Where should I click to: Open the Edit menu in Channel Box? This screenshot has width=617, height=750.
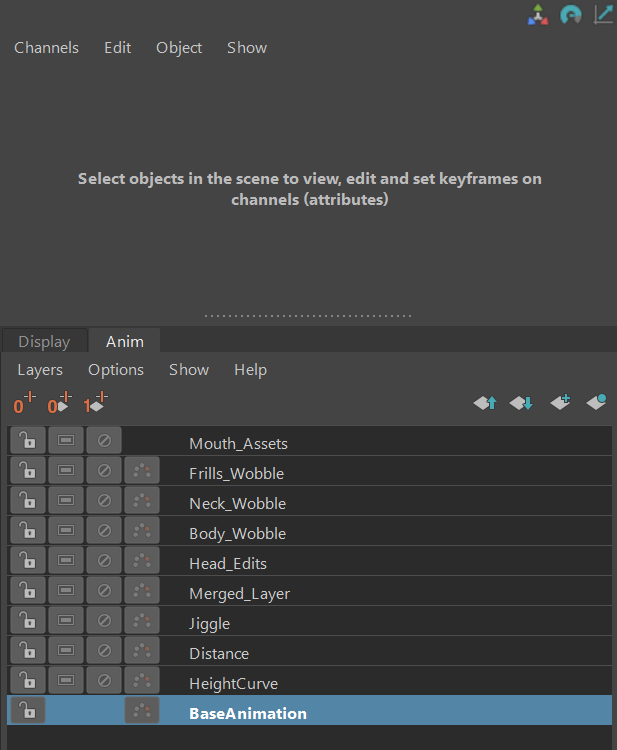[118, 48]
